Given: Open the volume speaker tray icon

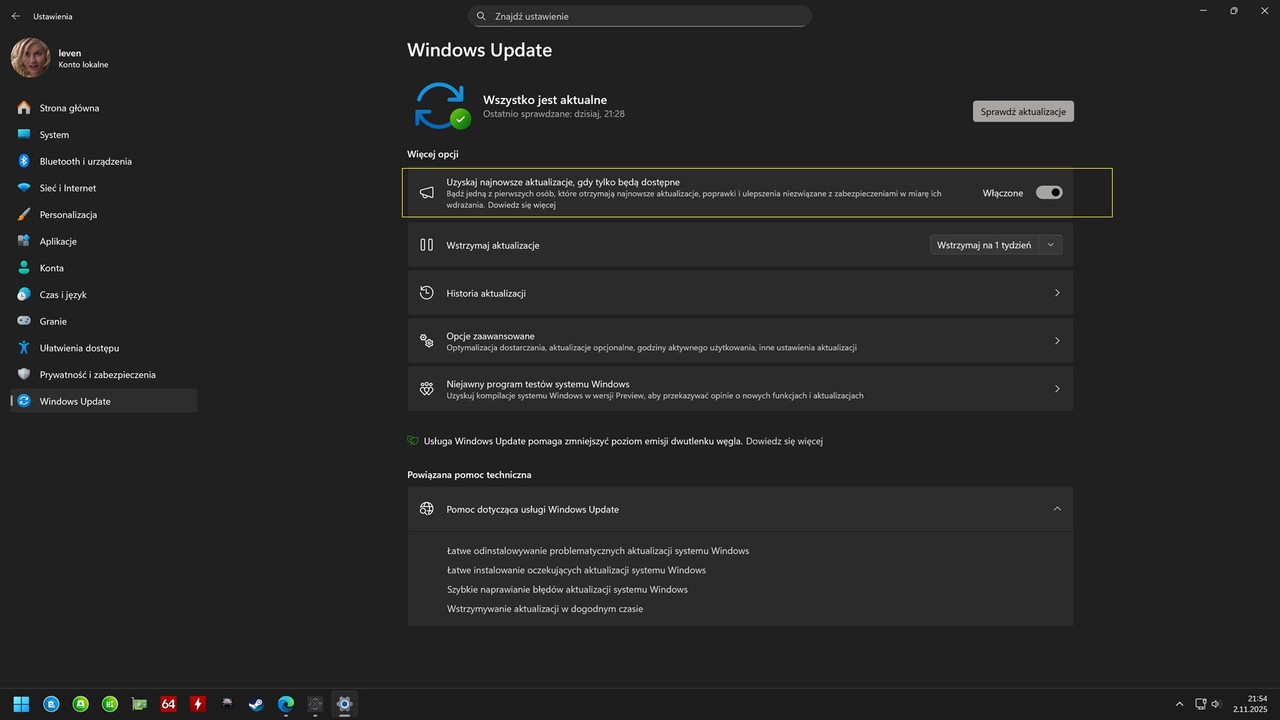Looking at the screenshot, I should click(1216, 704).
